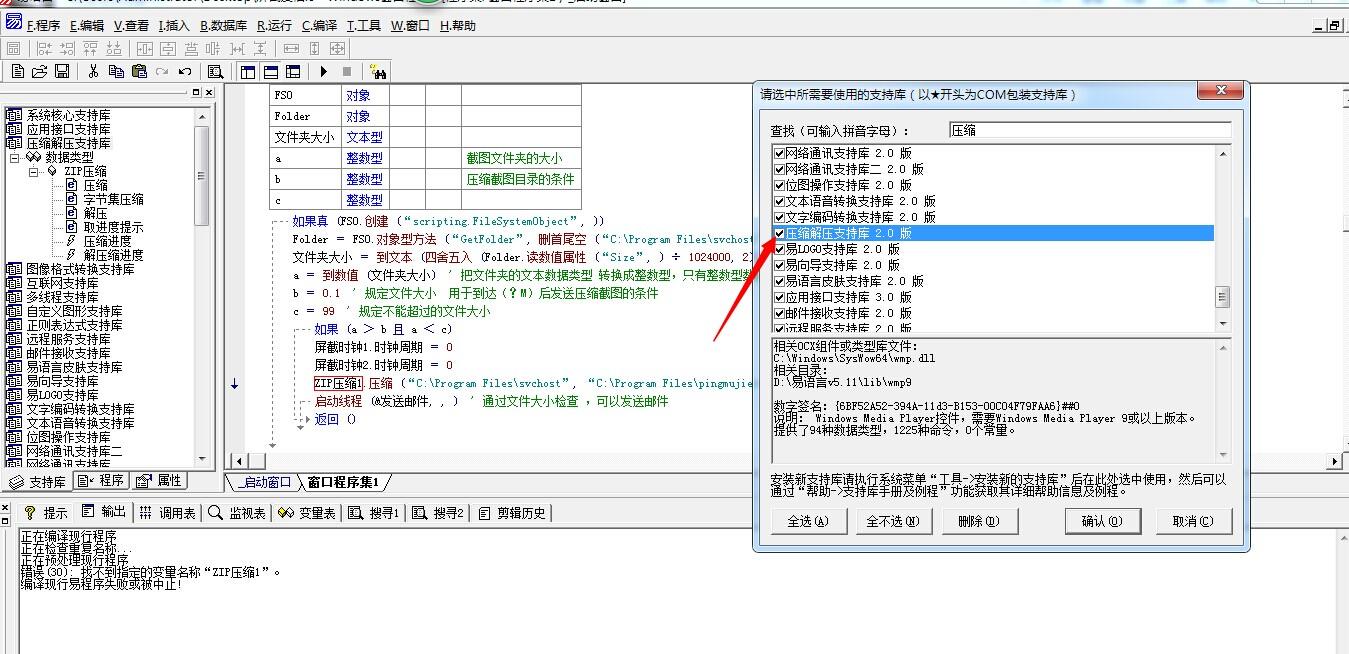Select 压缩 method under ZIP压缩 tree
Viewport: 1349px width, 654px height.
pos(95,185)
